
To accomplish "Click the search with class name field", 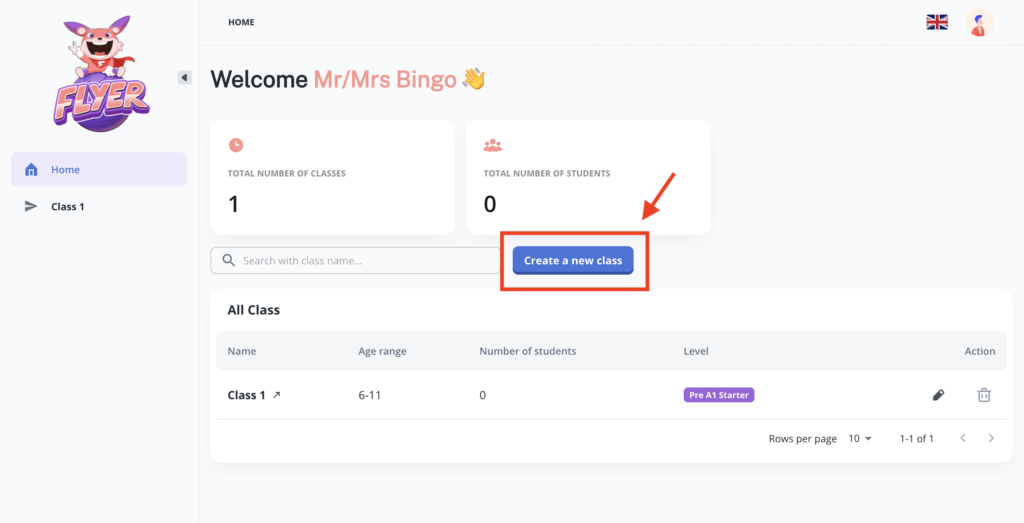I will coord(365,261).
